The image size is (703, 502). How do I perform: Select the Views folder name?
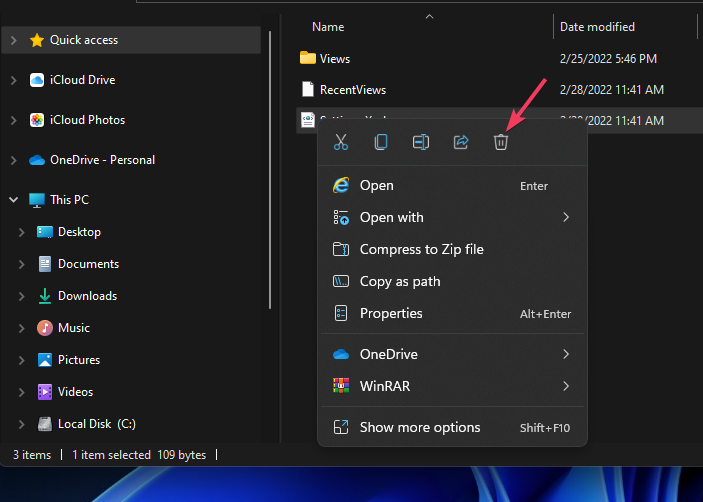coord(335,59)
